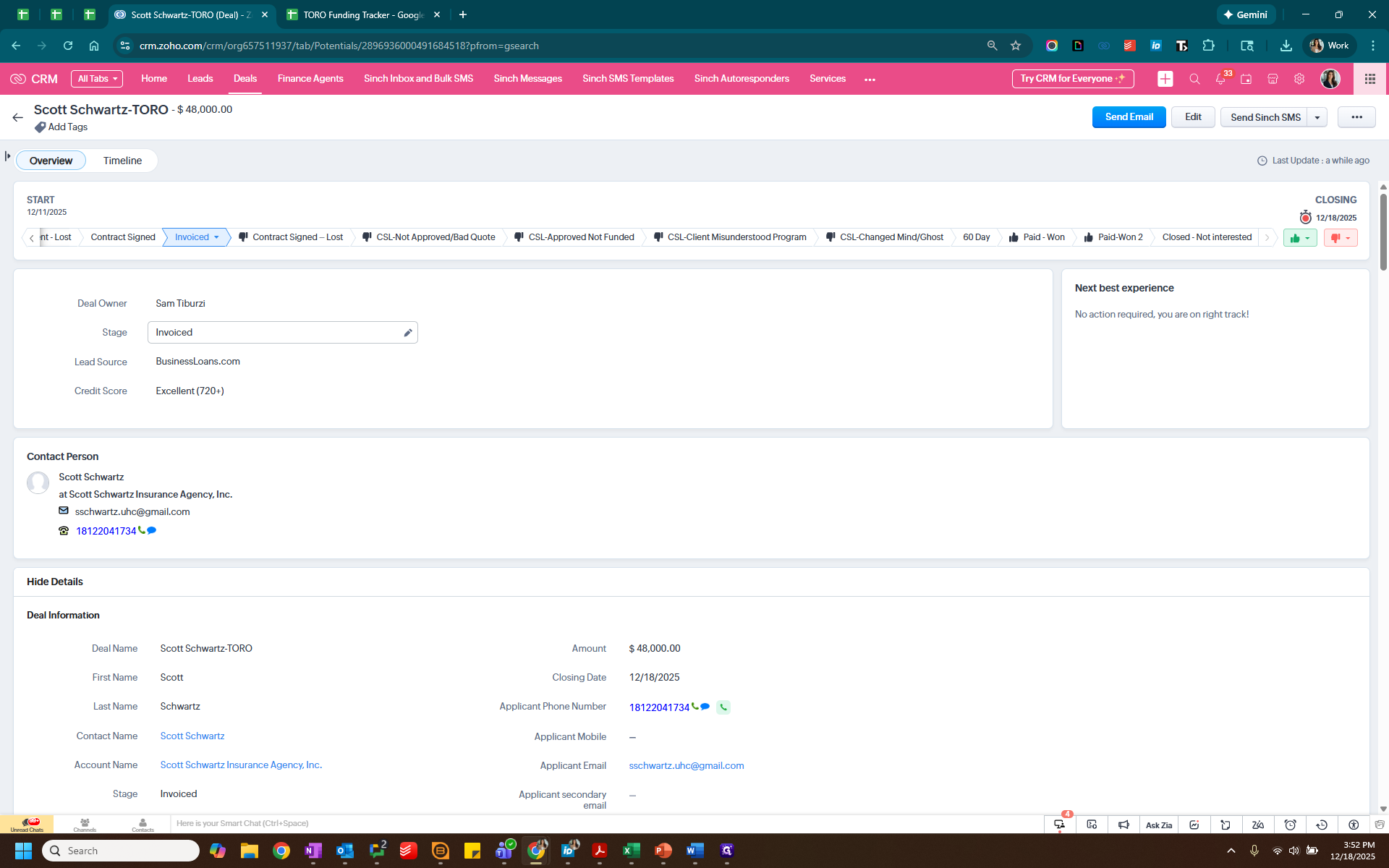Click the notifications bell icon

point(1220,79)
